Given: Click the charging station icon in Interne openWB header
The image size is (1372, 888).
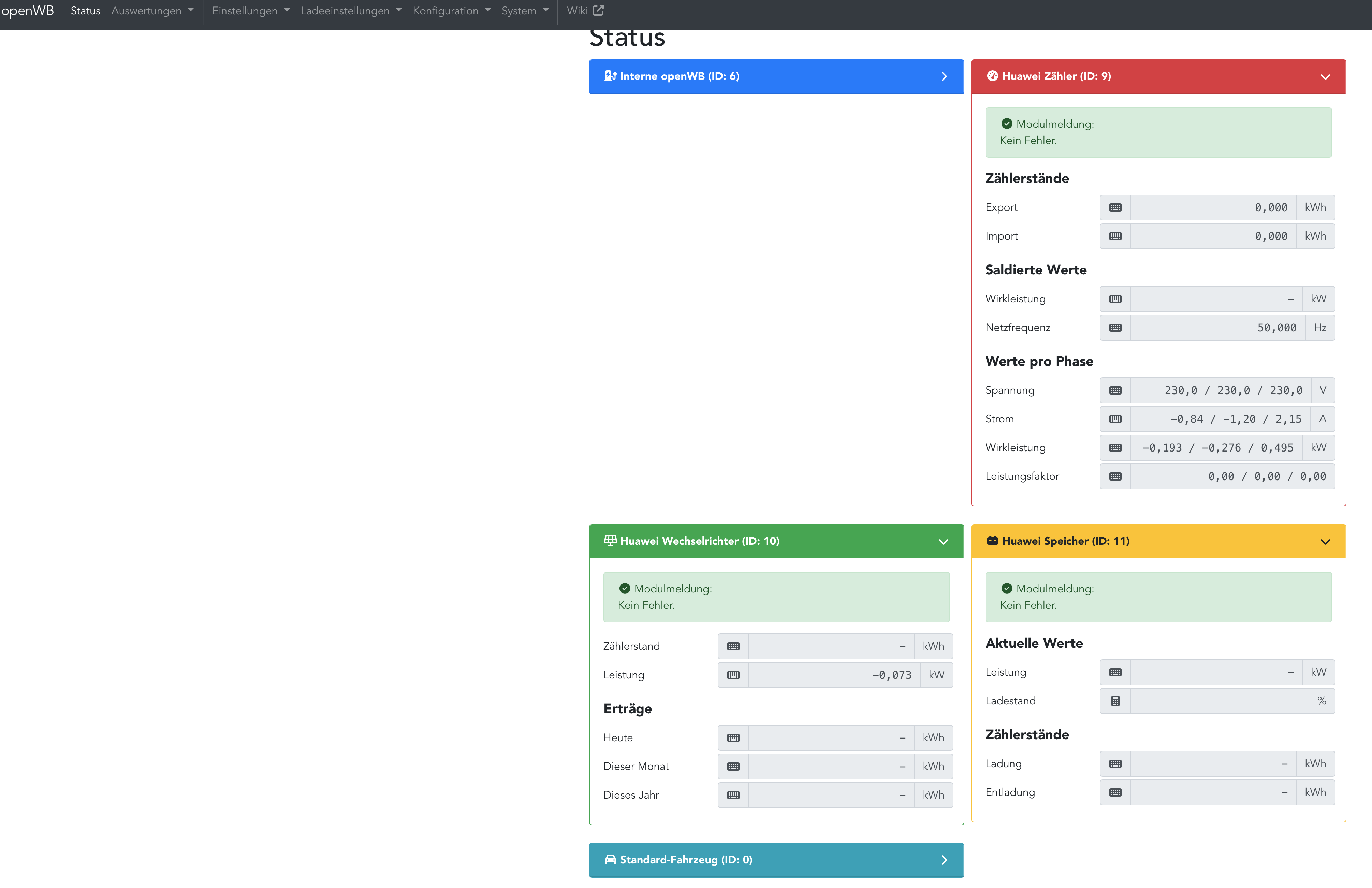Looking at the screenshot, I should coord(610,76).
